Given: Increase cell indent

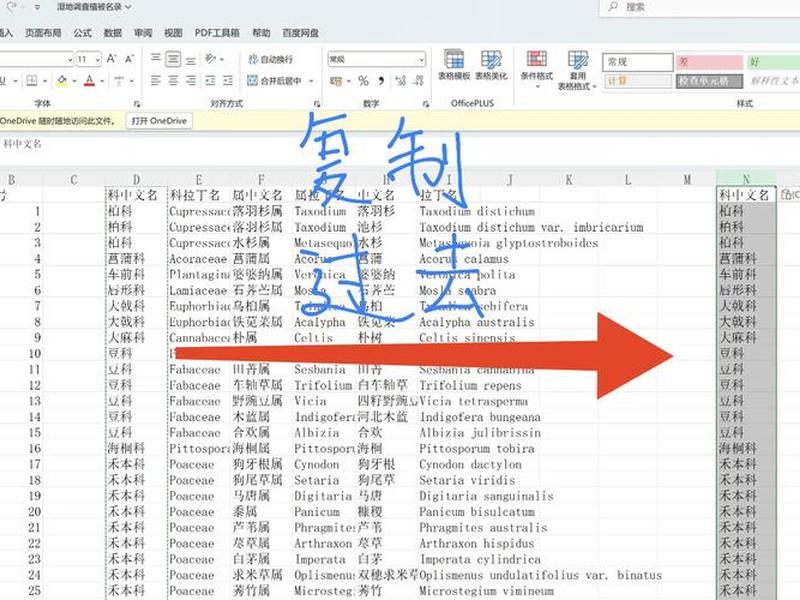Looking at the screenshot, I should coord(228,81).
